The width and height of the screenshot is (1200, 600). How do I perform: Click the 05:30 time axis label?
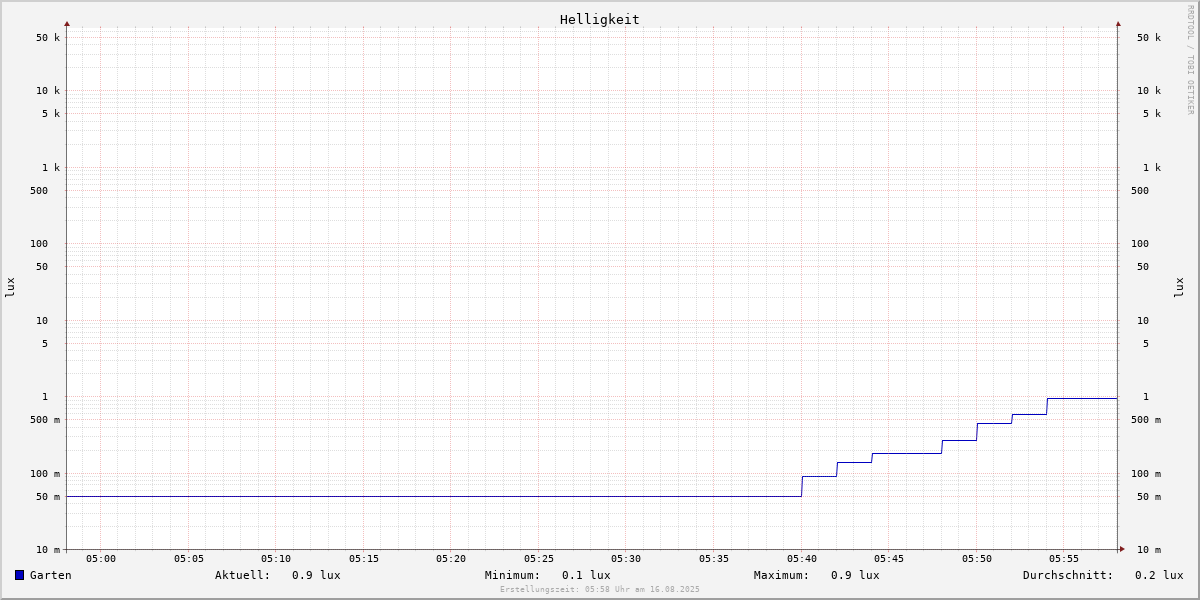click(626, 559)
